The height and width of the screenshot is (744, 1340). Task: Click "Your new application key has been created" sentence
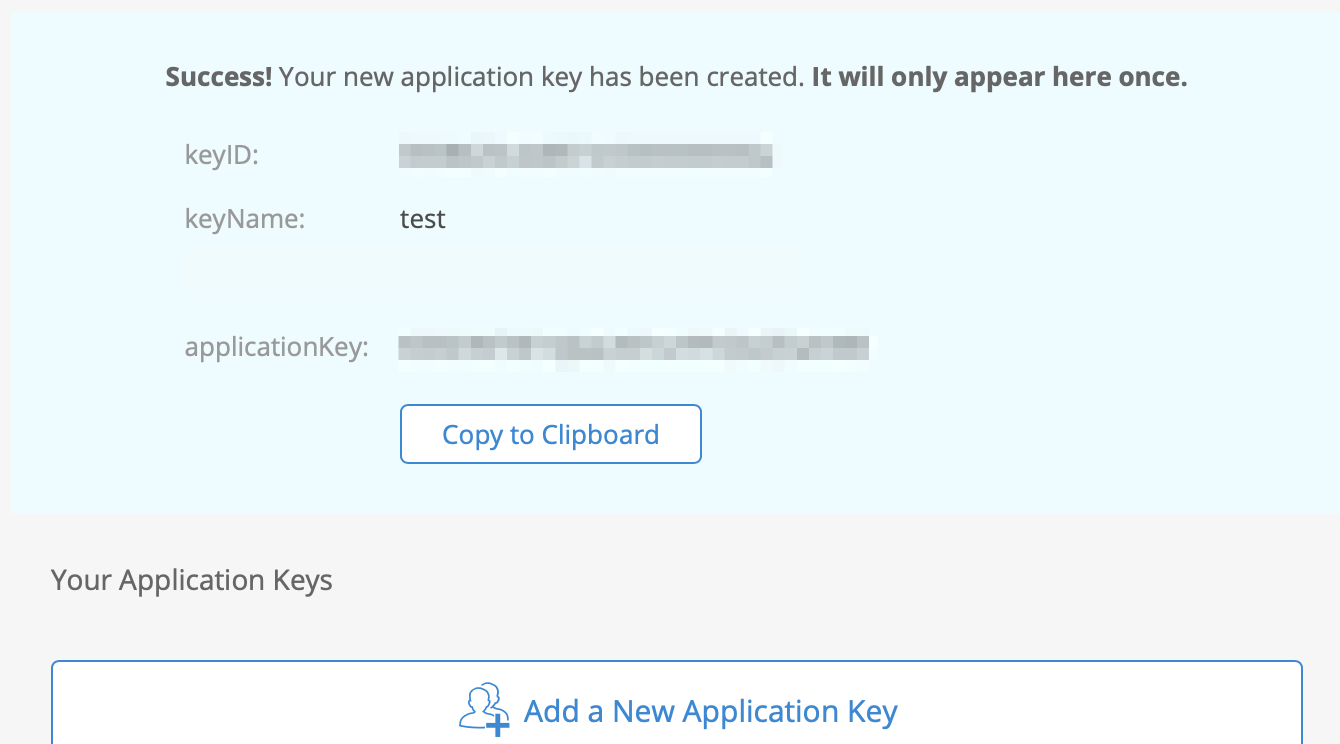click(541, 77)
